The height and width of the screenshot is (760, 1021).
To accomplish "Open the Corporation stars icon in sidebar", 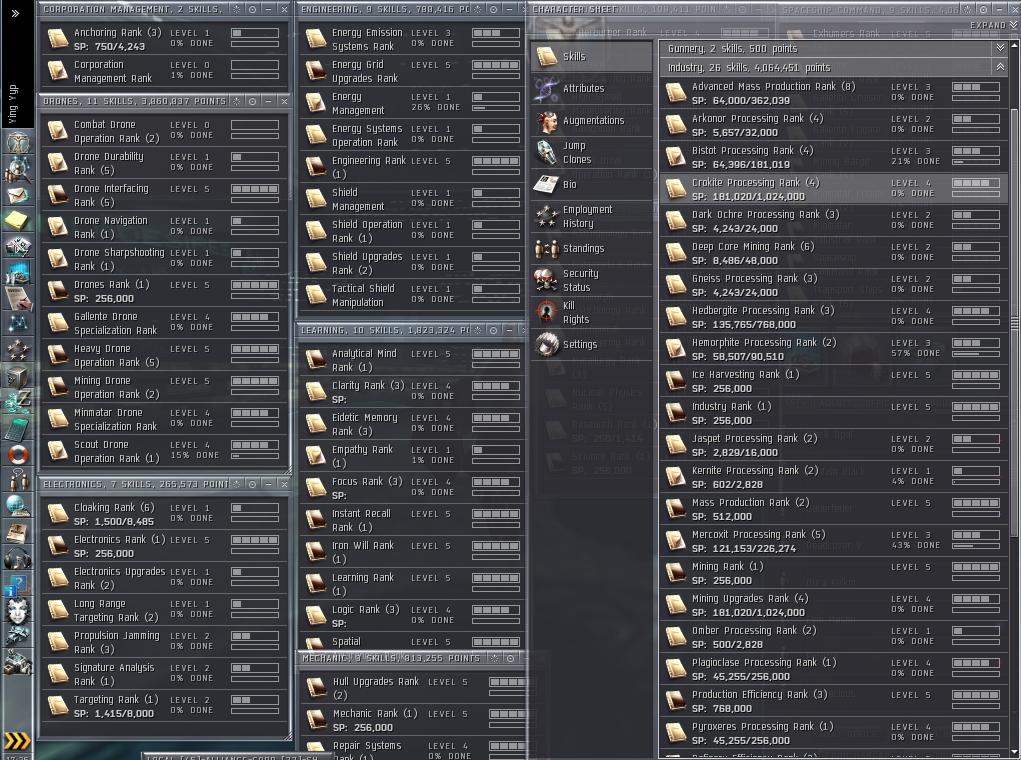I will coord(18,350).
